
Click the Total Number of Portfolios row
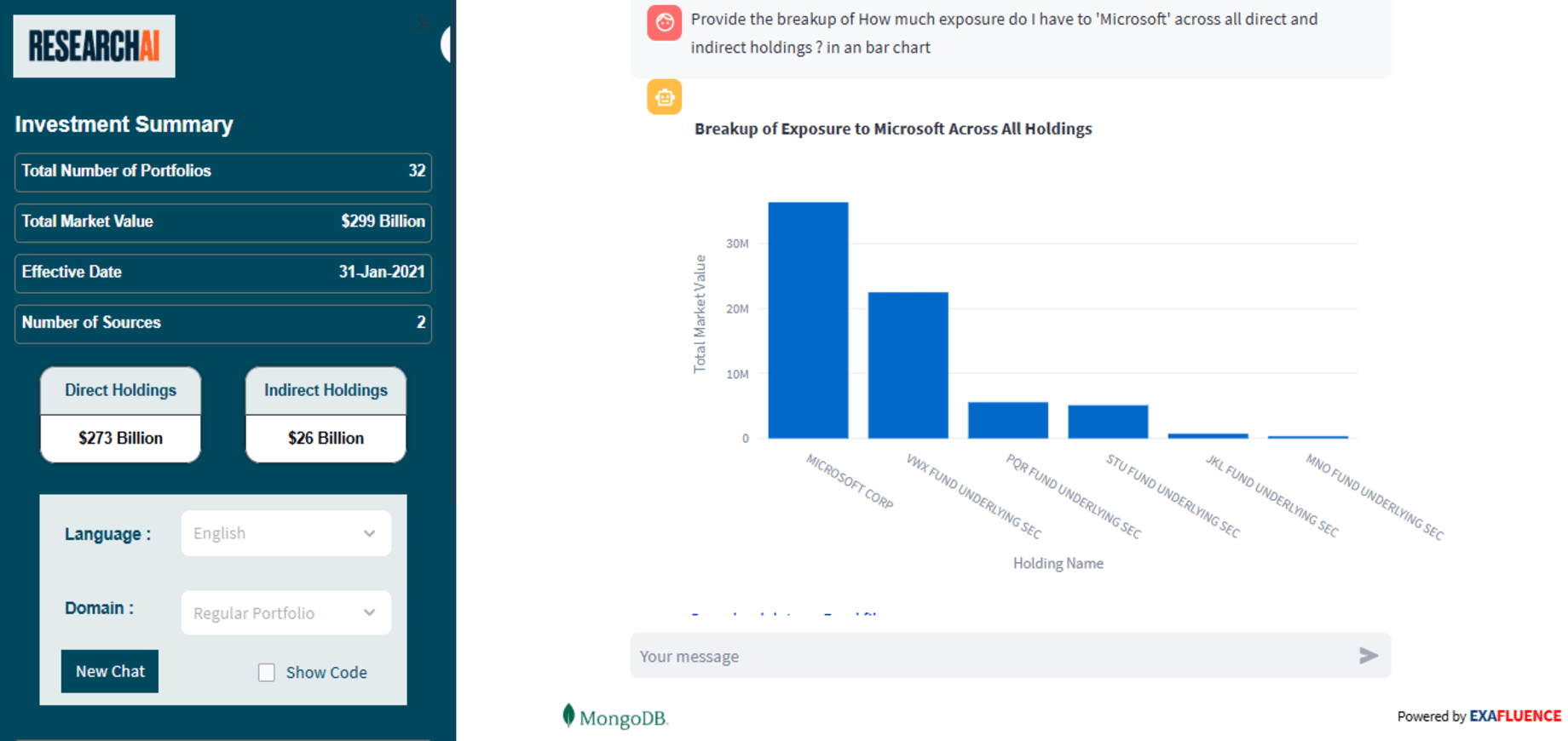point(223,172)
